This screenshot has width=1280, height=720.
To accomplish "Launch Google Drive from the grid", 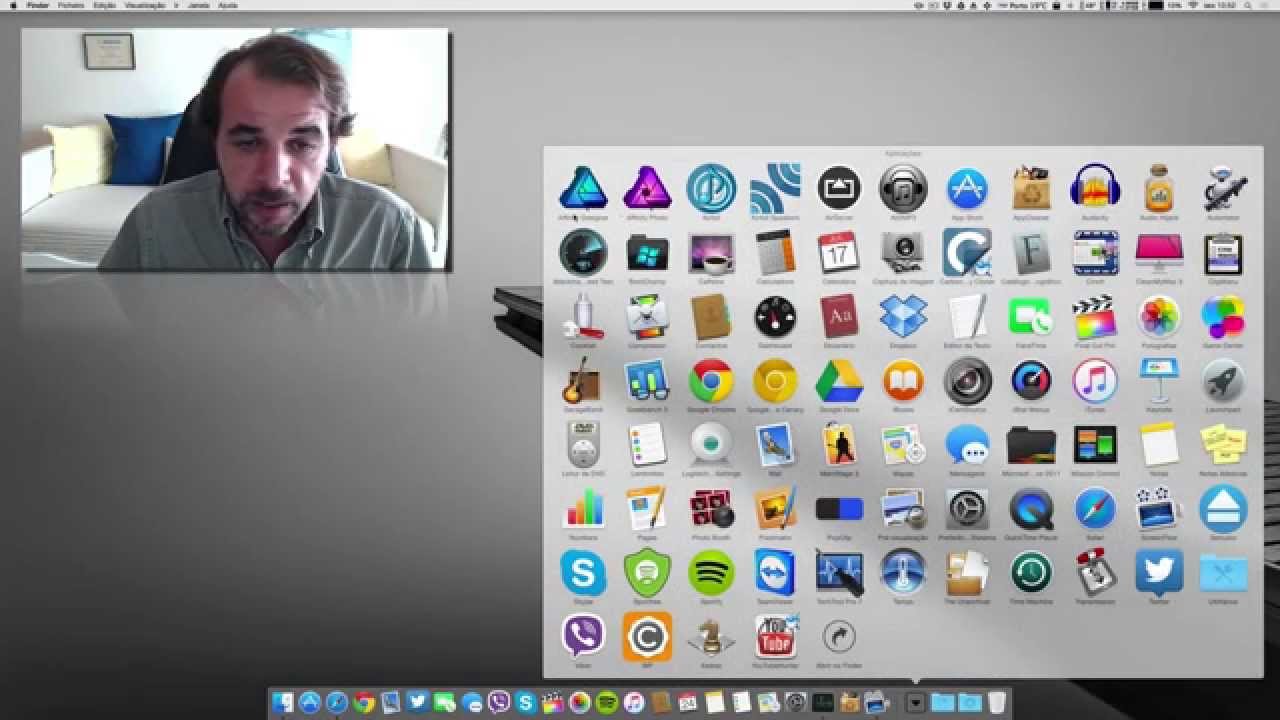I will pos(839,381).
